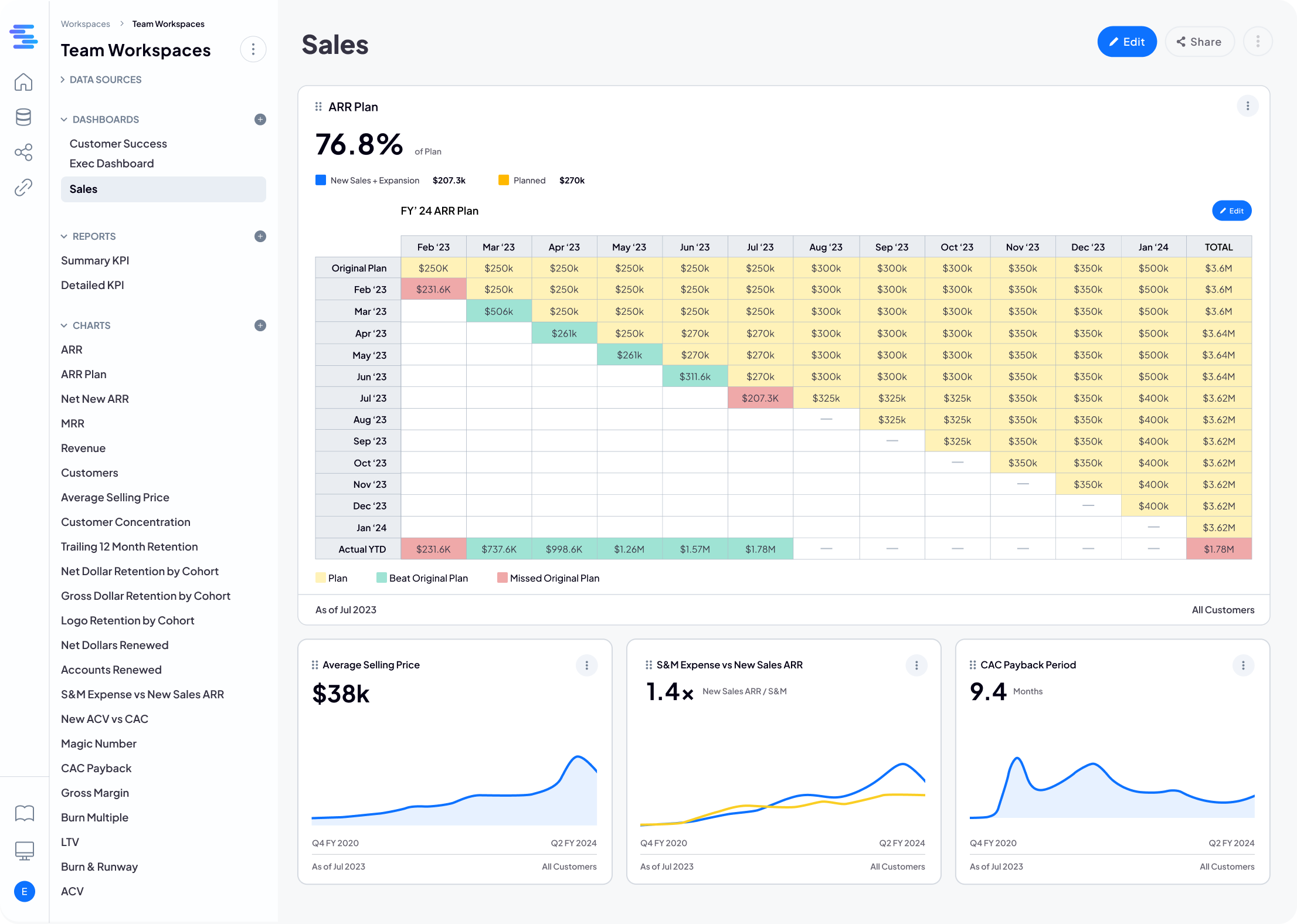Click the link chain icon in the sidebar

coord(23,188)
